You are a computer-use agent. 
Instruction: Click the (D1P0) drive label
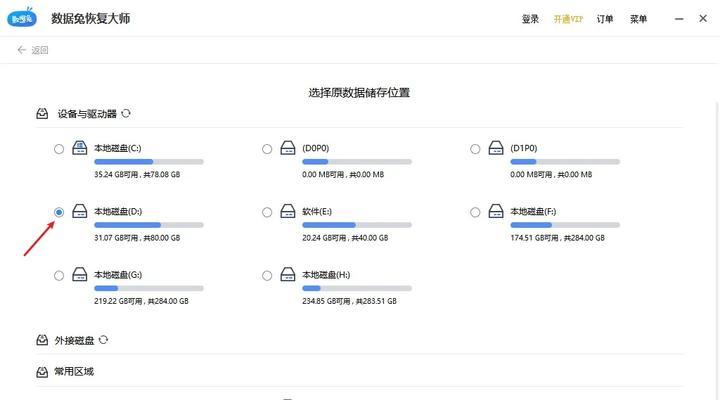pos(523,148)
